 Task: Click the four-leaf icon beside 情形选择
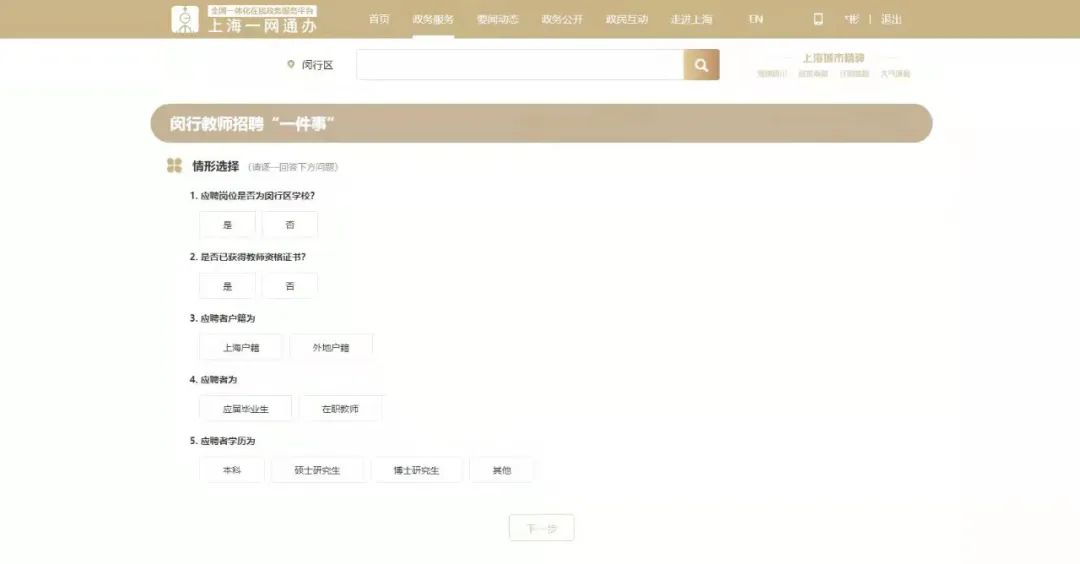(175, 166)
